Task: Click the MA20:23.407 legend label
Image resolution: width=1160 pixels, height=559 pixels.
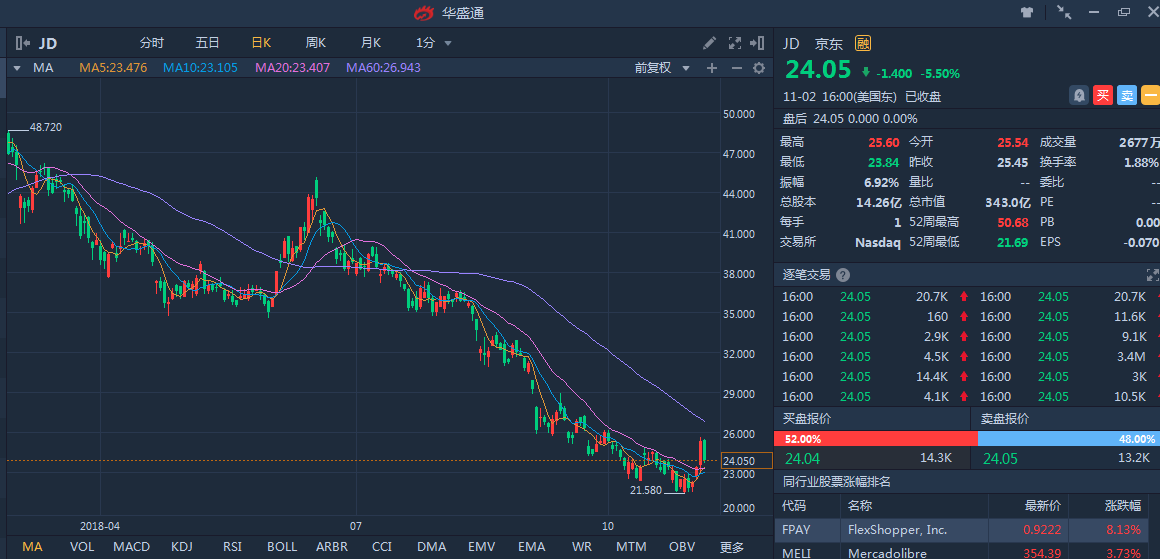Action: click(x=292, y=68)
